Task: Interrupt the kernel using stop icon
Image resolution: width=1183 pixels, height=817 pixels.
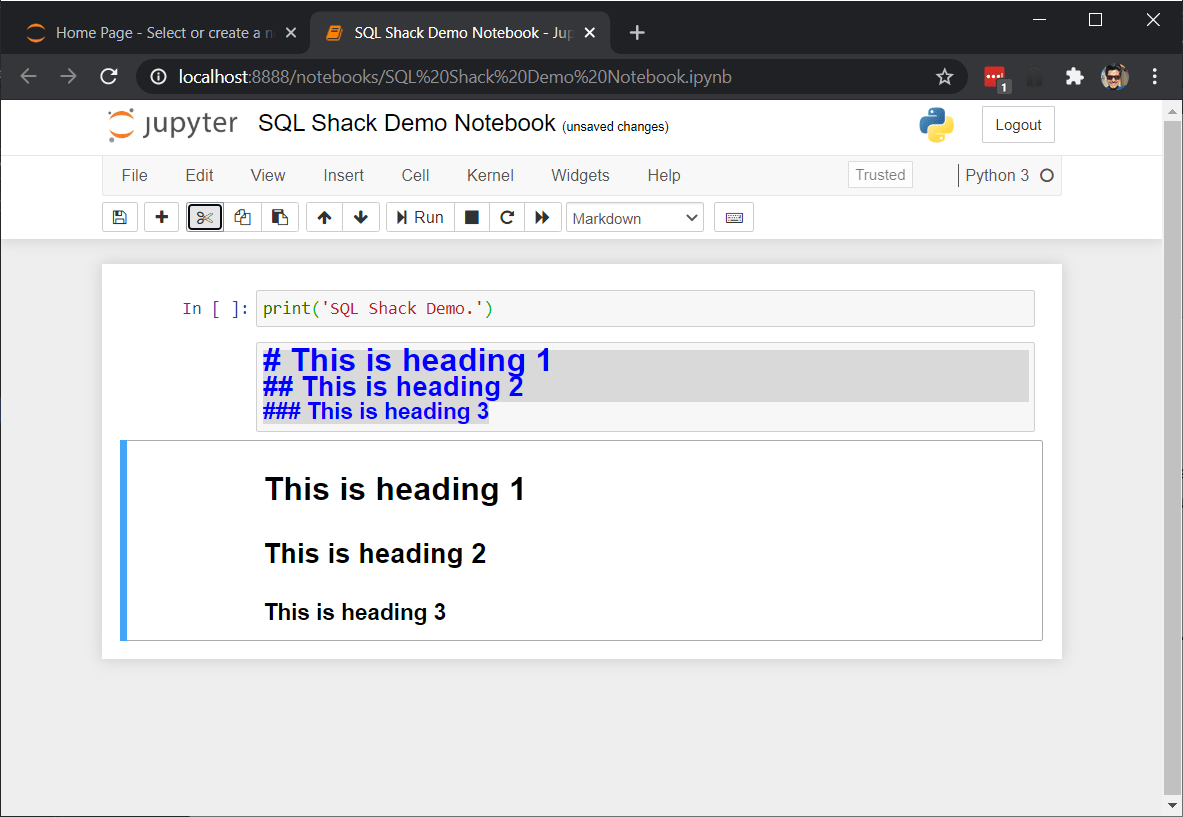Action: click(471, 217)
